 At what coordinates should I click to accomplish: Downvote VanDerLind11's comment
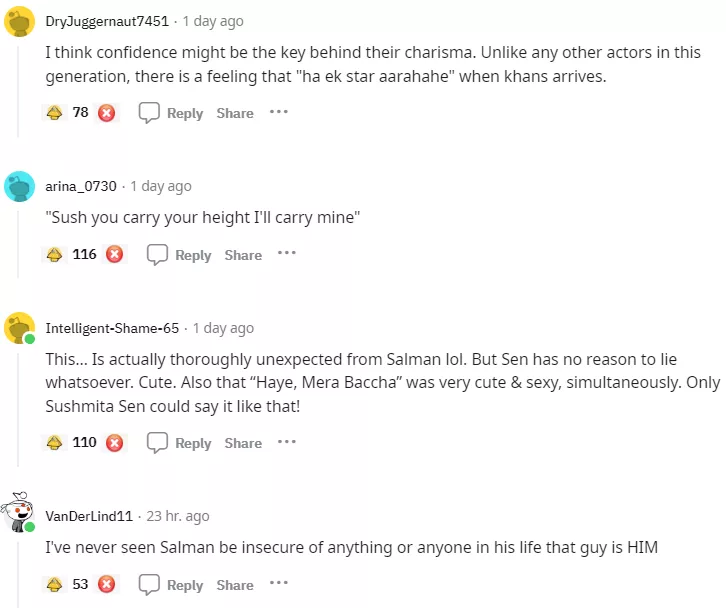pyautogui.click(x=106, y=584)
